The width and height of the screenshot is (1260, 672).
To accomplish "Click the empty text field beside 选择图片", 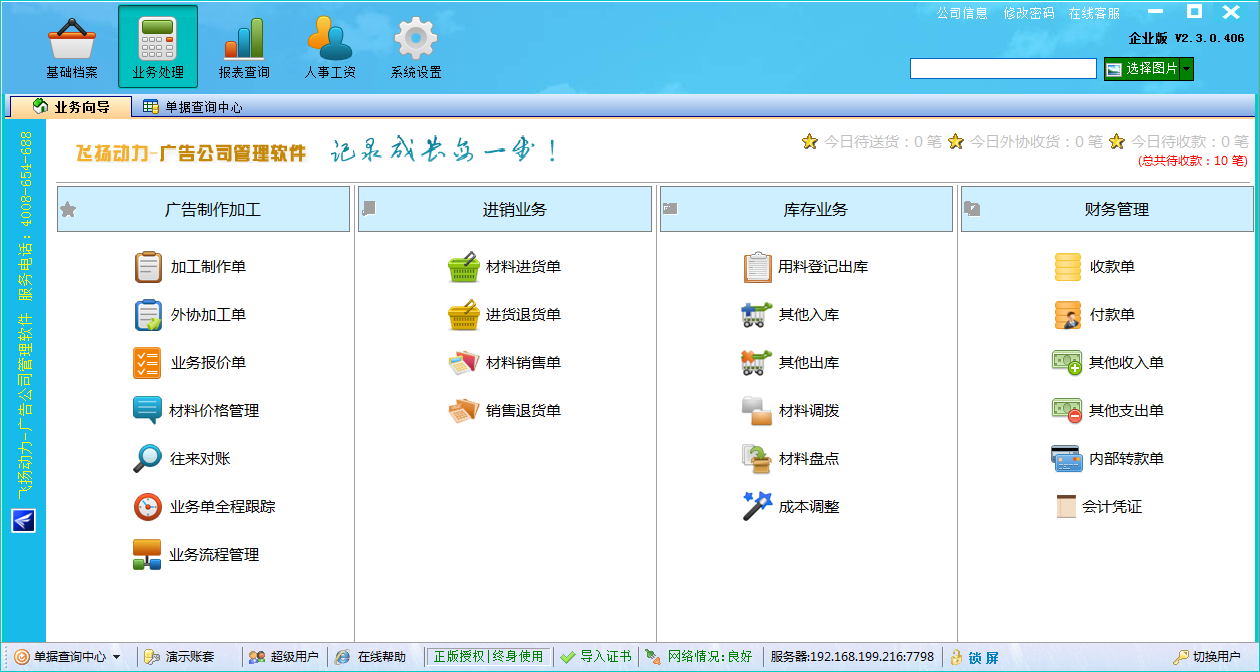I will (x=1003, y=69).
